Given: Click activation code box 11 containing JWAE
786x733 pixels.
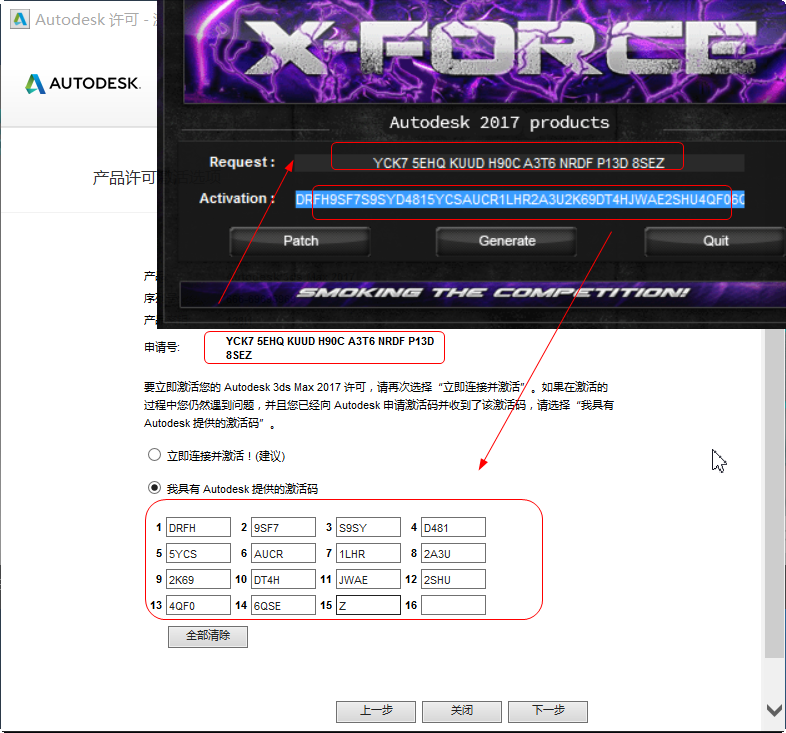Looking at the screenshot, I should (368, 580).
